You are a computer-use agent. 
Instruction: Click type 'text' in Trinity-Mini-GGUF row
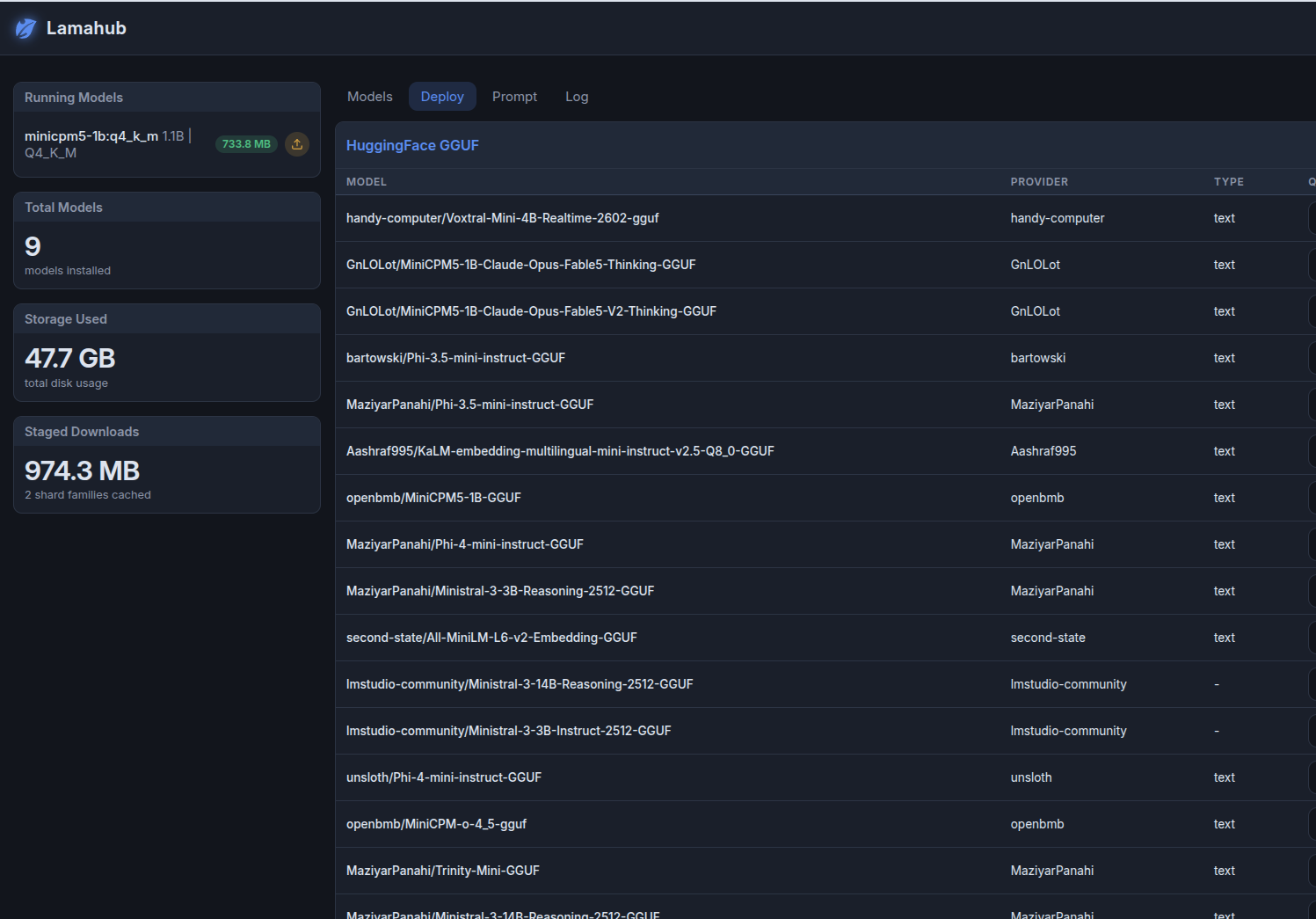[x=1225, y=871]
